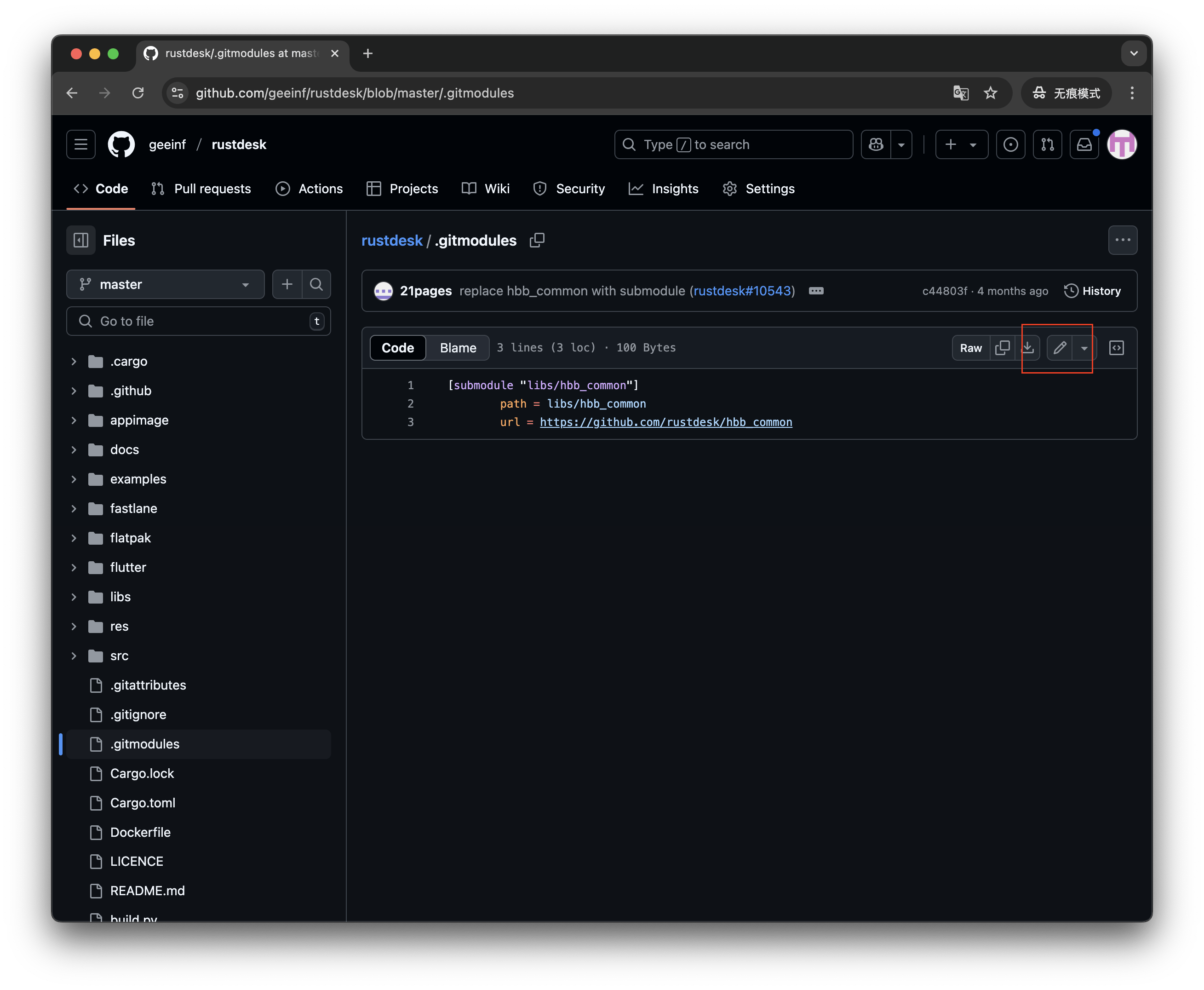Open the notifications inbox
Screen dimensions: 1204x990
(1084, 145)
